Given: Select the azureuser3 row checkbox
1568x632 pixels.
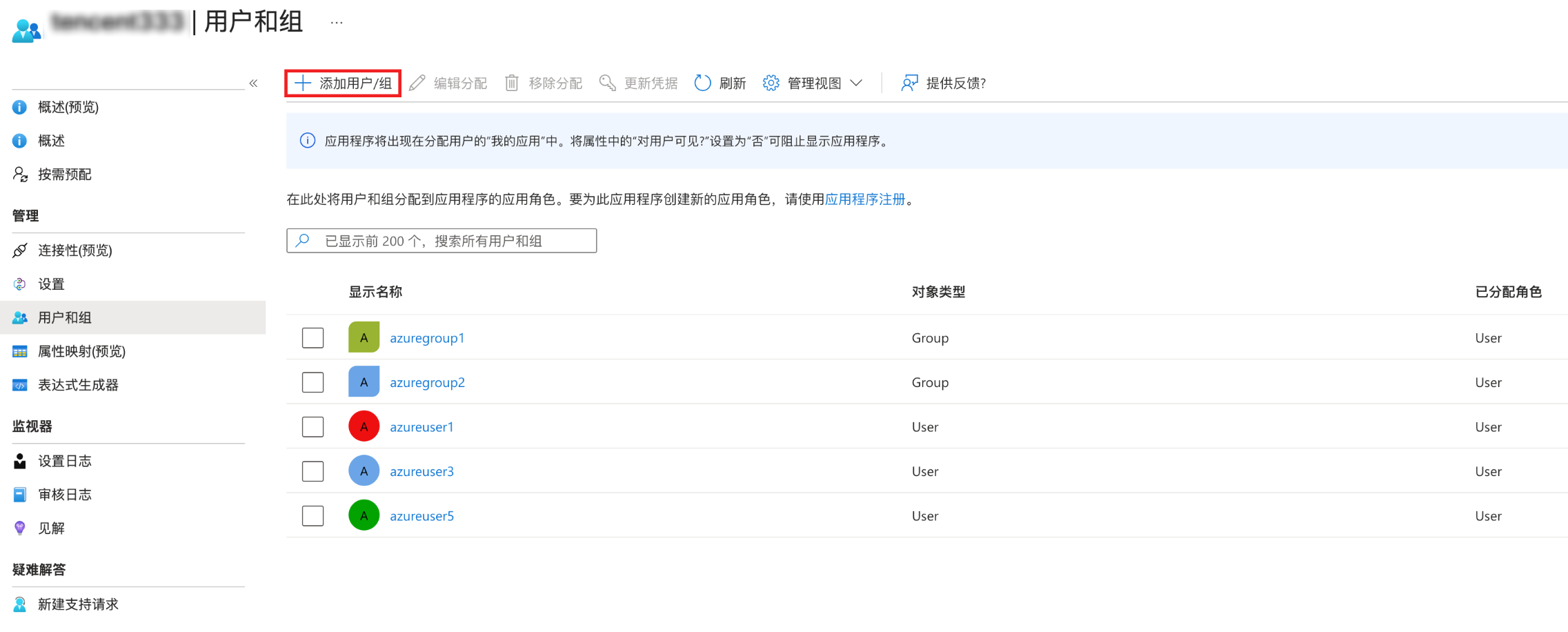Looking at the screenshot, I should 312,471.
